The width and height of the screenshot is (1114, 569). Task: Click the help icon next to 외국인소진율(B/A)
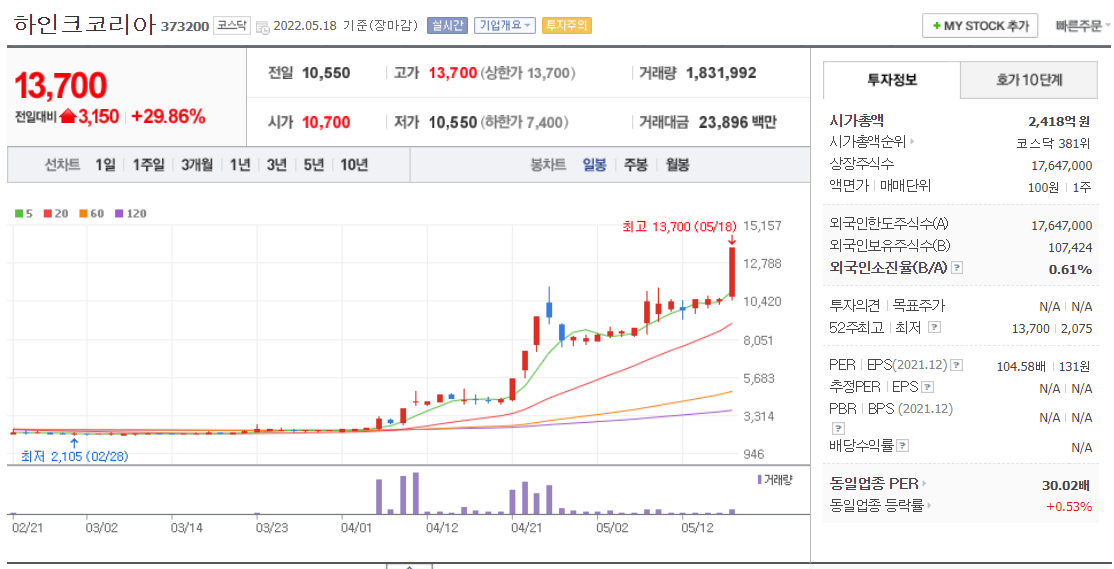point(957,268)
